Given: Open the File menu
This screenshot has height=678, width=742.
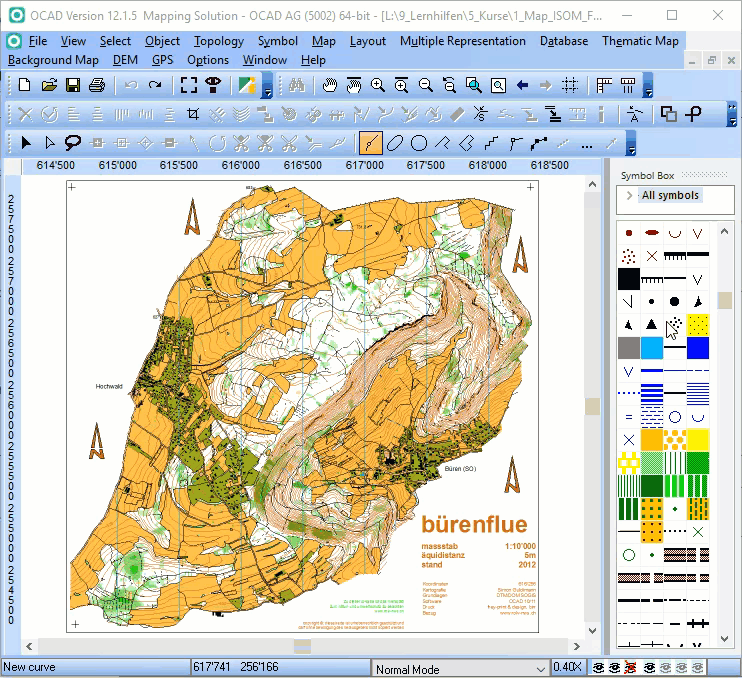Looking at the screenshot, I should click(38, 41).
